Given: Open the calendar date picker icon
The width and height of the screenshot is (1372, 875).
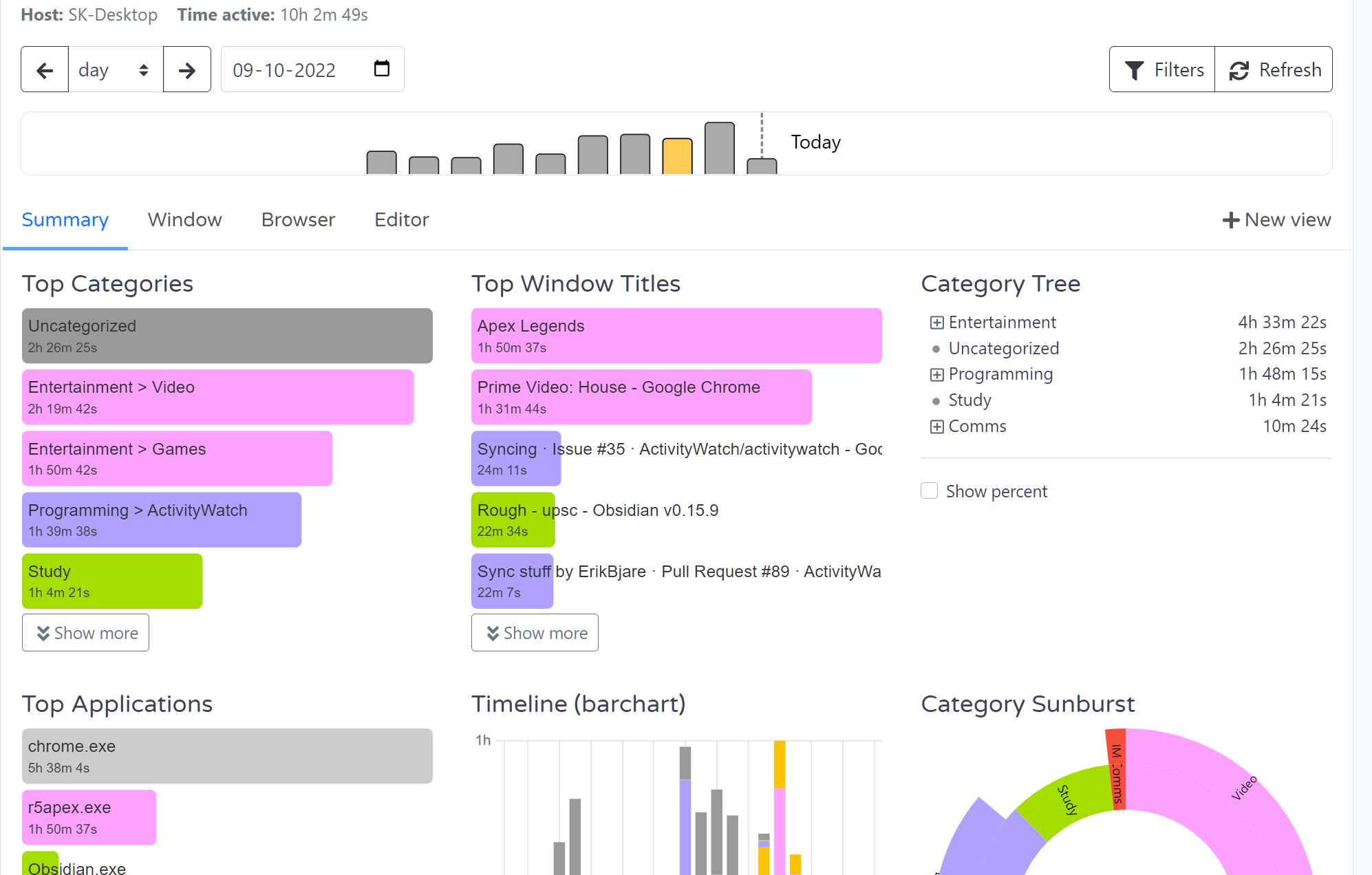Looking at the screenshot, I should [x=381, y=69].
